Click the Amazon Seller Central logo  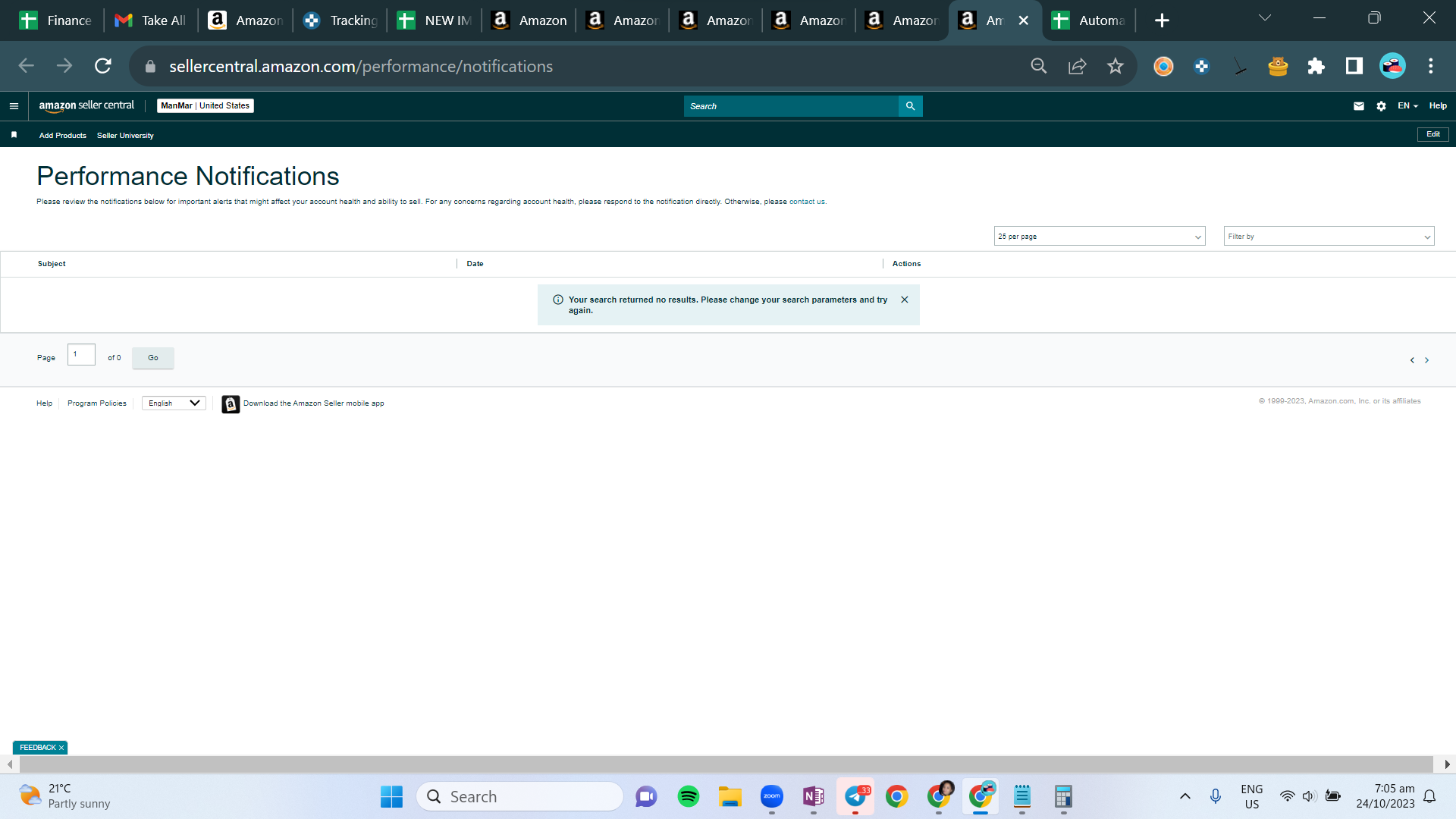86,106
